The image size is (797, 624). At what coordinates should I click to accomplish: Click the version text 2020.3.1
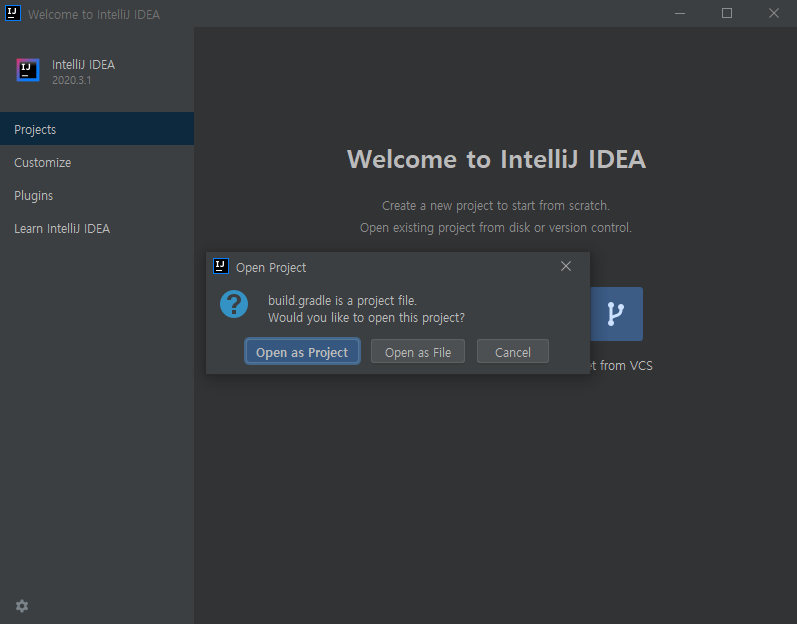point(72,80)
